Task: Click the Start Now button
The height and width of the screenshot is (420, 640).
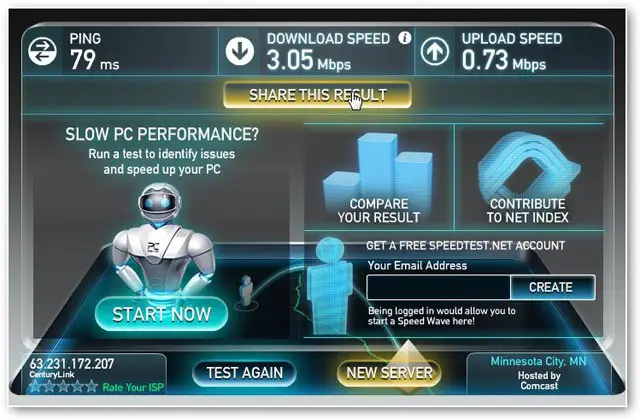Action: pos(162,314)
